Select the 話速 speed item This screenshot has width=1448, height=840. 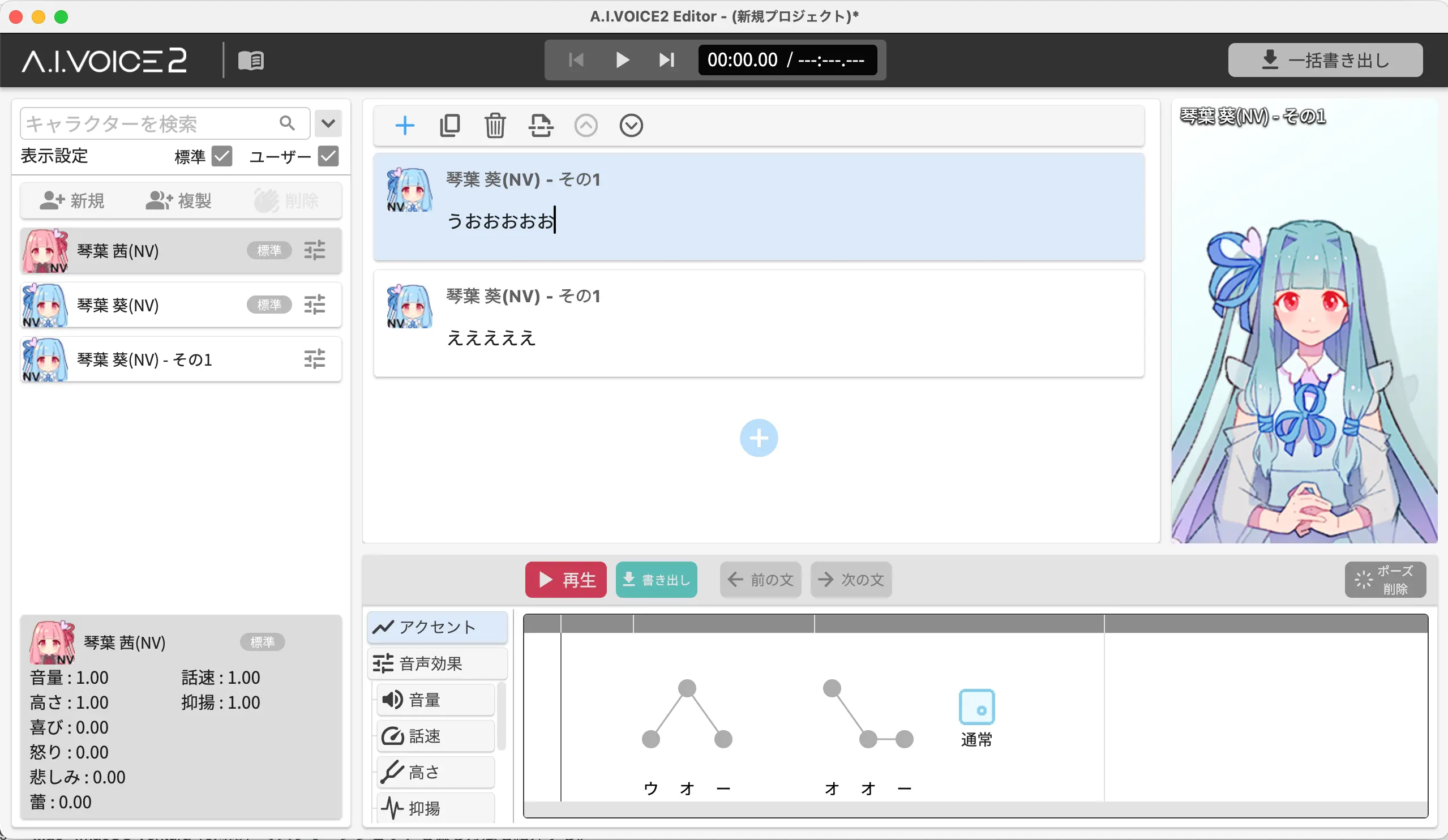pyautogui.click(x=435, y=736)
